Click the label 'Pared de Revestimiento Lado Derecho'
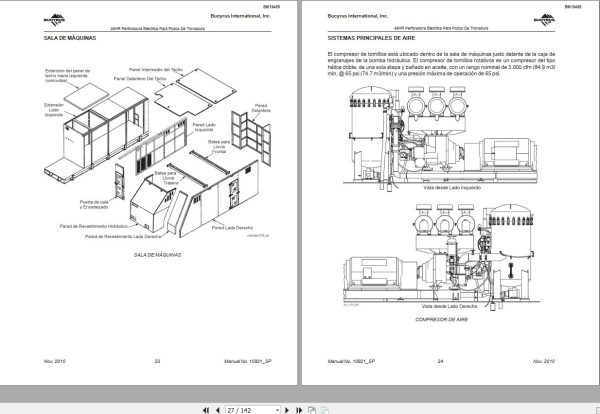The width and height of the screenshot is (600, 414). (x=123, y=236)
